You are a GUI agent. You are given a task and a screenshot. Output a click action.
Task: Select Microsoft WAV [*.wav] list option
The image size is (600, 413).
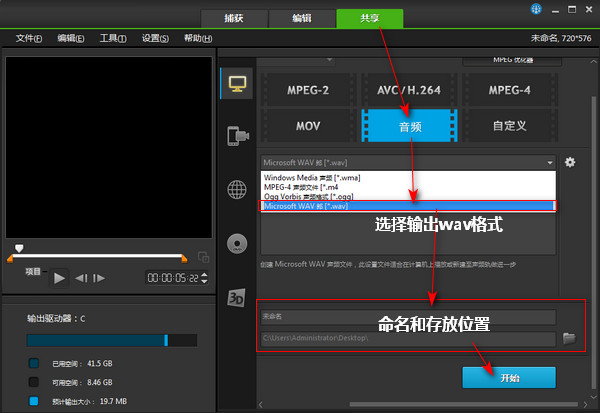(x=408, y=206)
